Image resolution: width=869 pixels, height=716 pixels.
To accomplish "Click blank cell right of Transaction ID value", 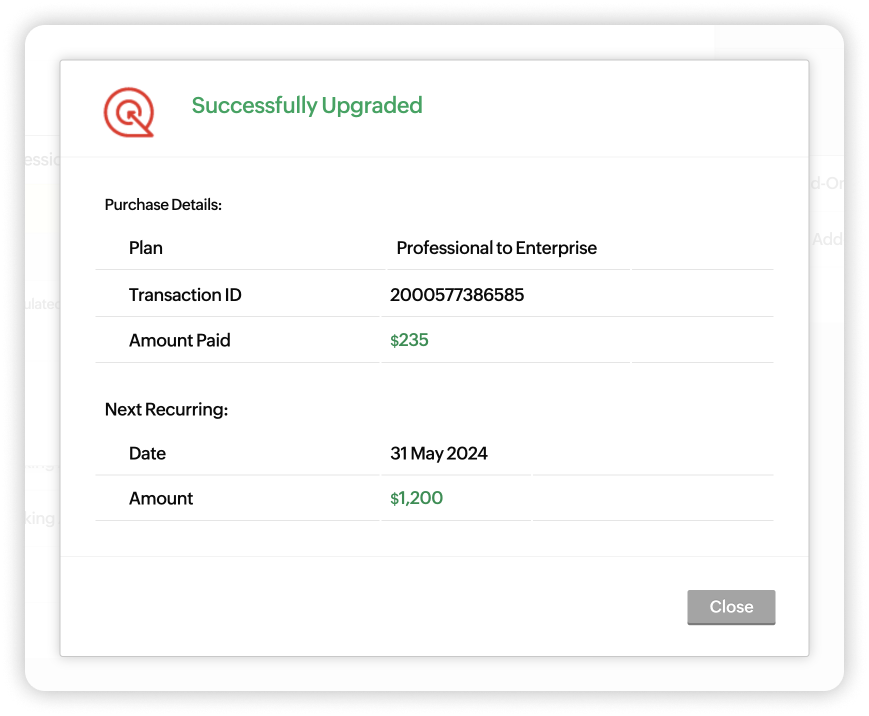I will pyautogui.click(x=702, y=295).
